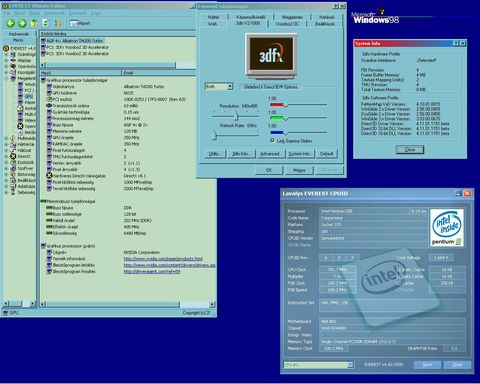Screen dimensions: 480x384
Task: Select the Biztonság tree icon
Action: coord(13,174)
